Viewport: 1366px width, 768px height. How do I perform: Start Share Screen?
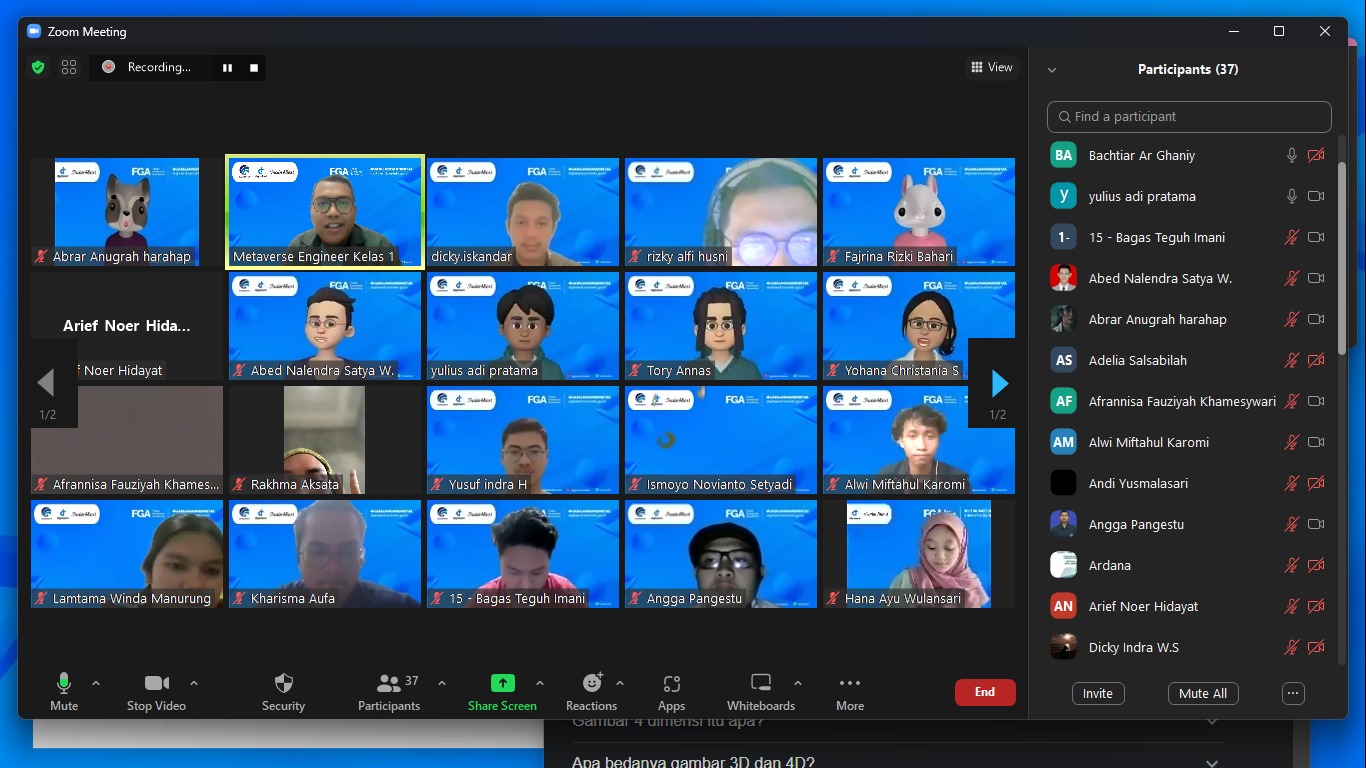tap(502, 691)
